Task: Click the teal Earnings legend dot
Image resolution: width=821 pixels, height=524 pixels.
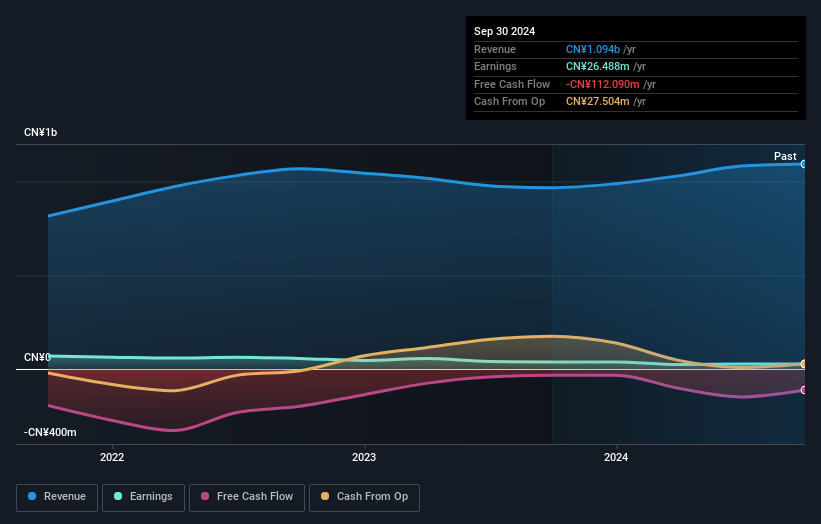Action: pos(118,496)
